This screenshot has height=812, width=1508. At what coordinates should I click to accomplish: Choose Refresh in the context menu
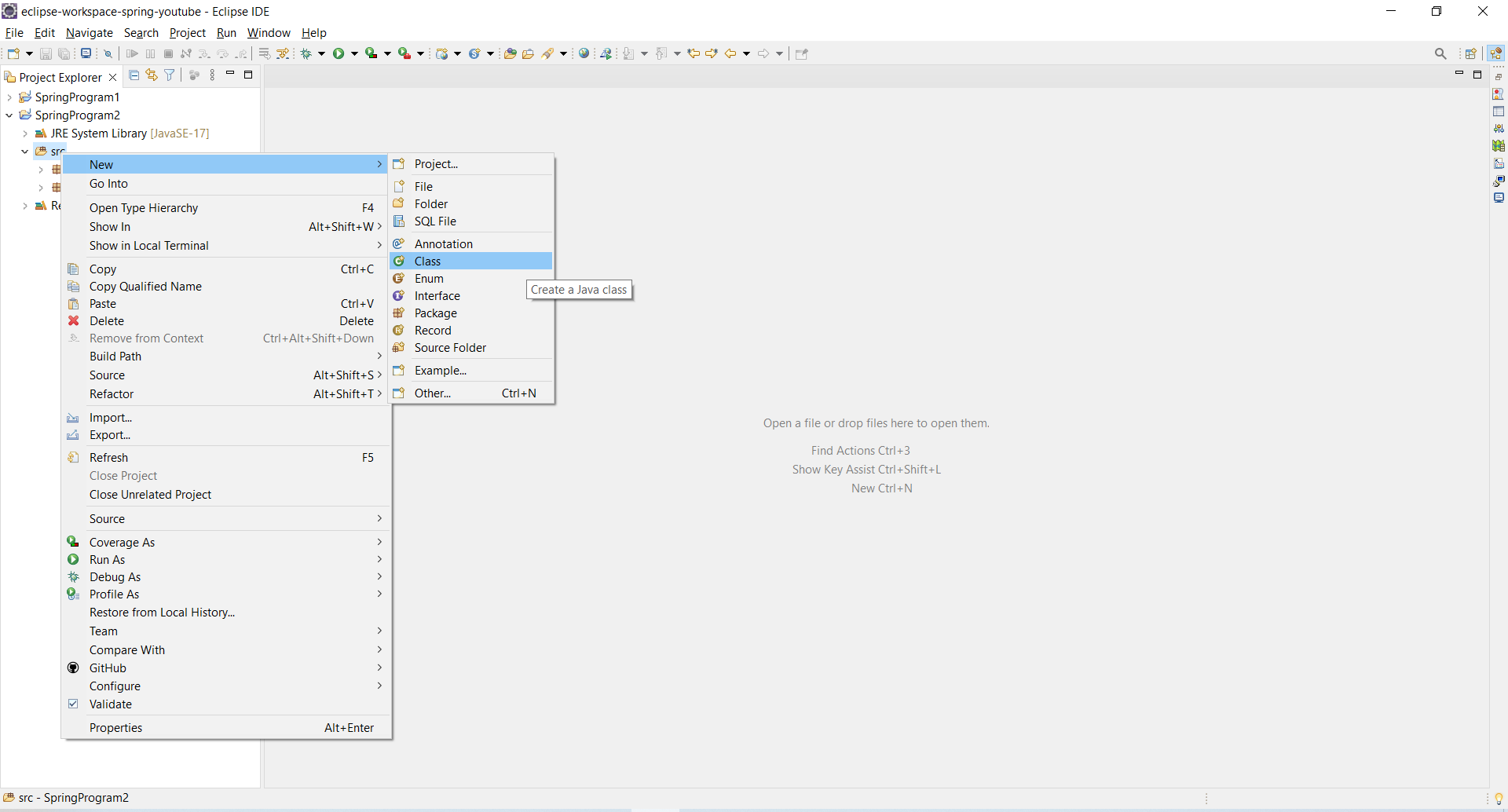pyautogui.click(x=226, y=457)
